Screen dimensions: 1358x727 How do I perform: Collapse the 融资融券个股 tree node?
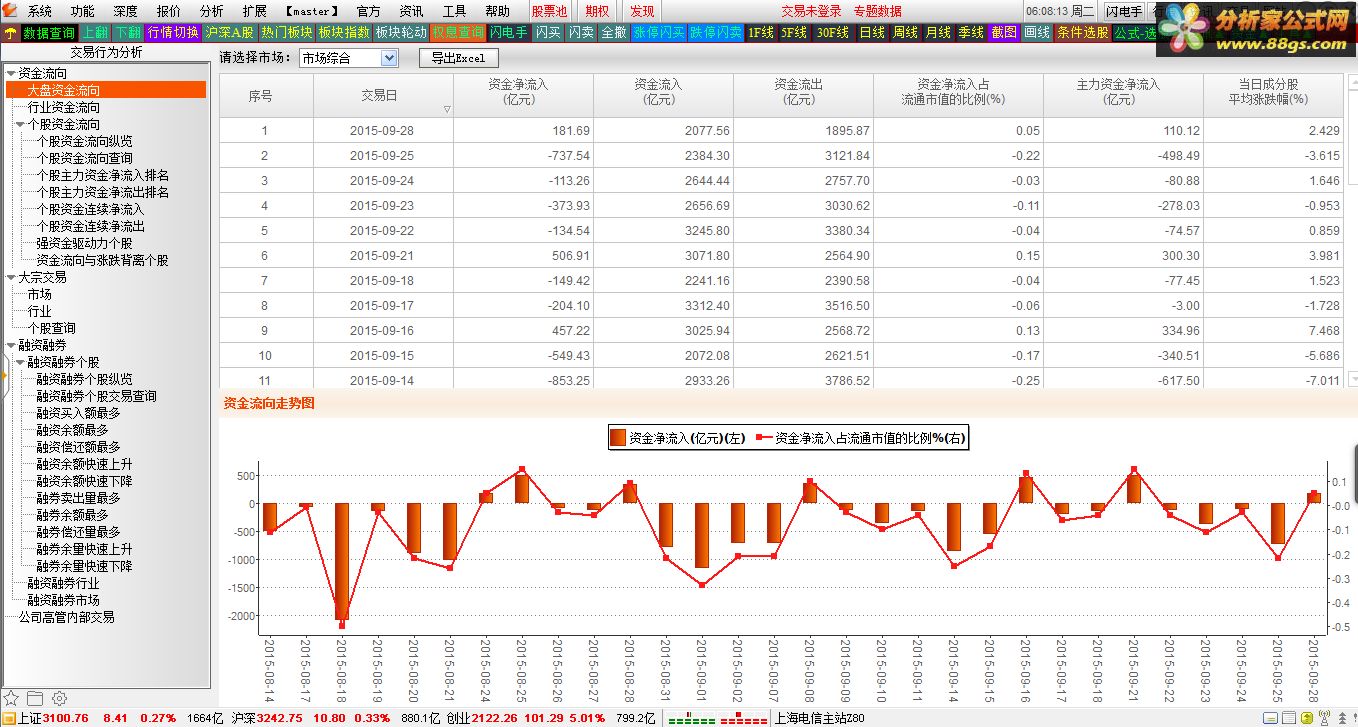tap(20, 363)
